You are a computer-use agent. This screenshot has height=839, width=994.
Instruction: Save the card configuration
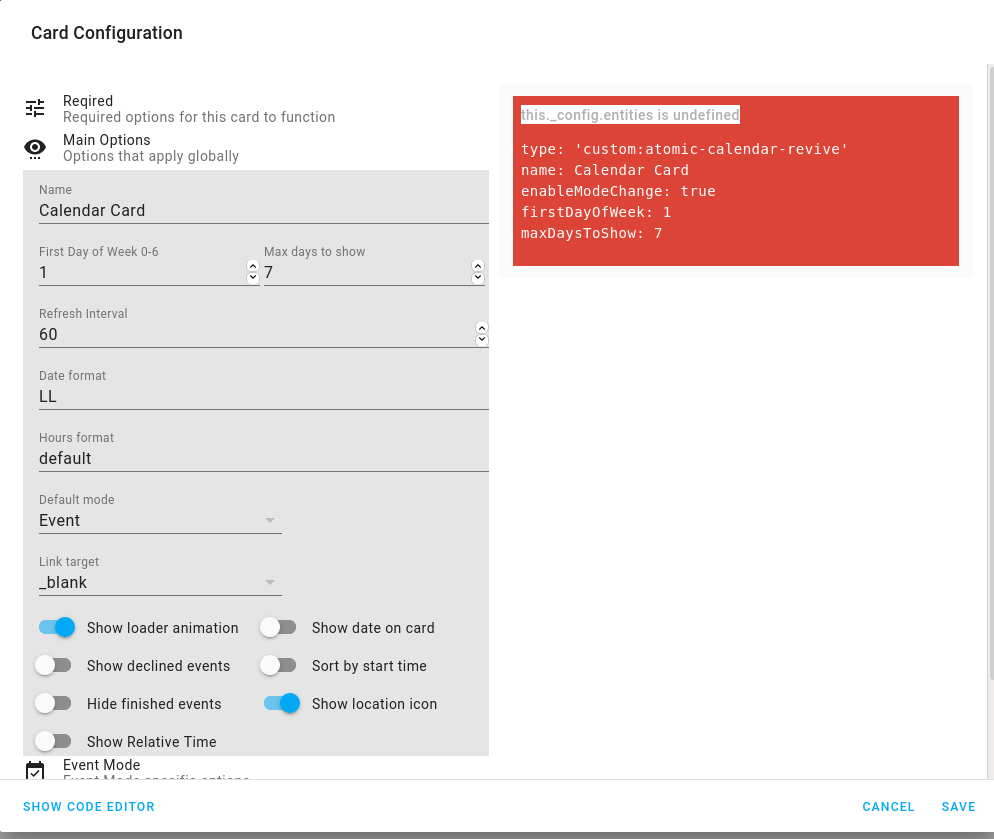[959, 807]
